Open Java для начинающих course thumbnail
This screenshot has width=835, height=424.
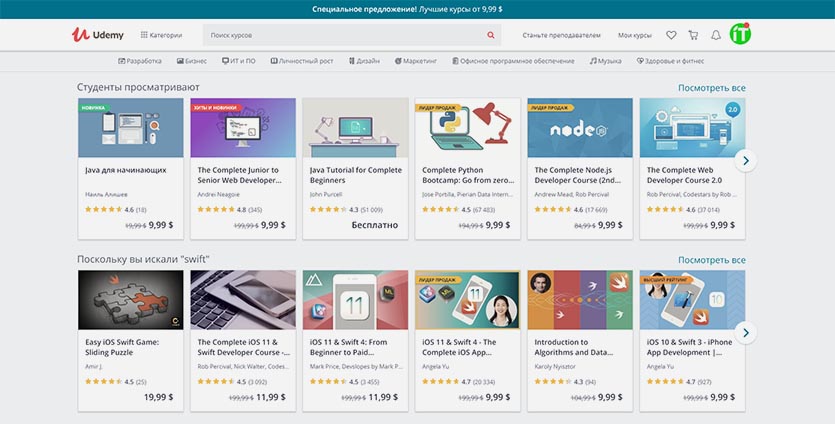point(130,128)
